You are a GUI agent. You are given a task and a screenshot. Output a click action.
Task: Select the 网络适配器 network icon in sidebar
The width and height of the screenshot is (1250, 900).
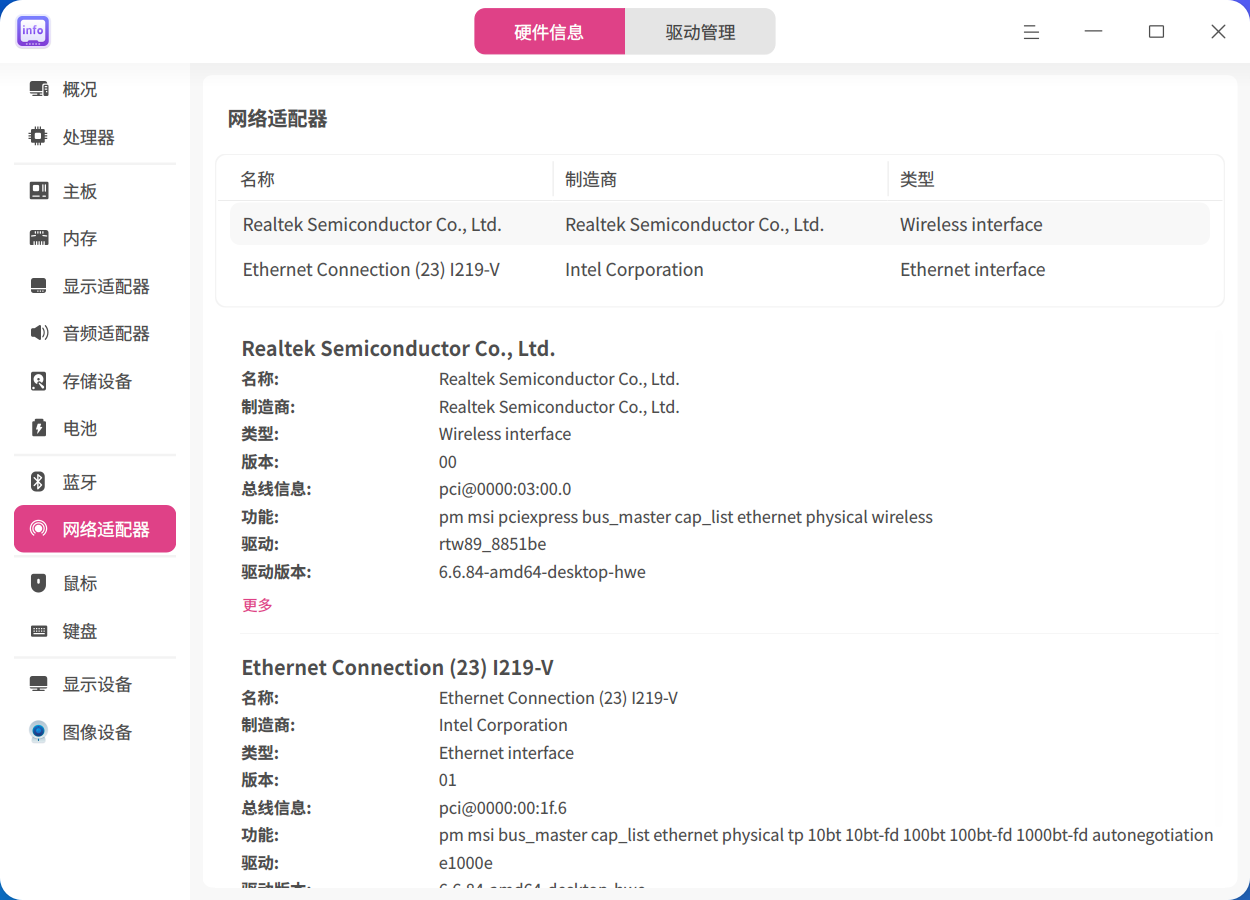coord(39,529)
